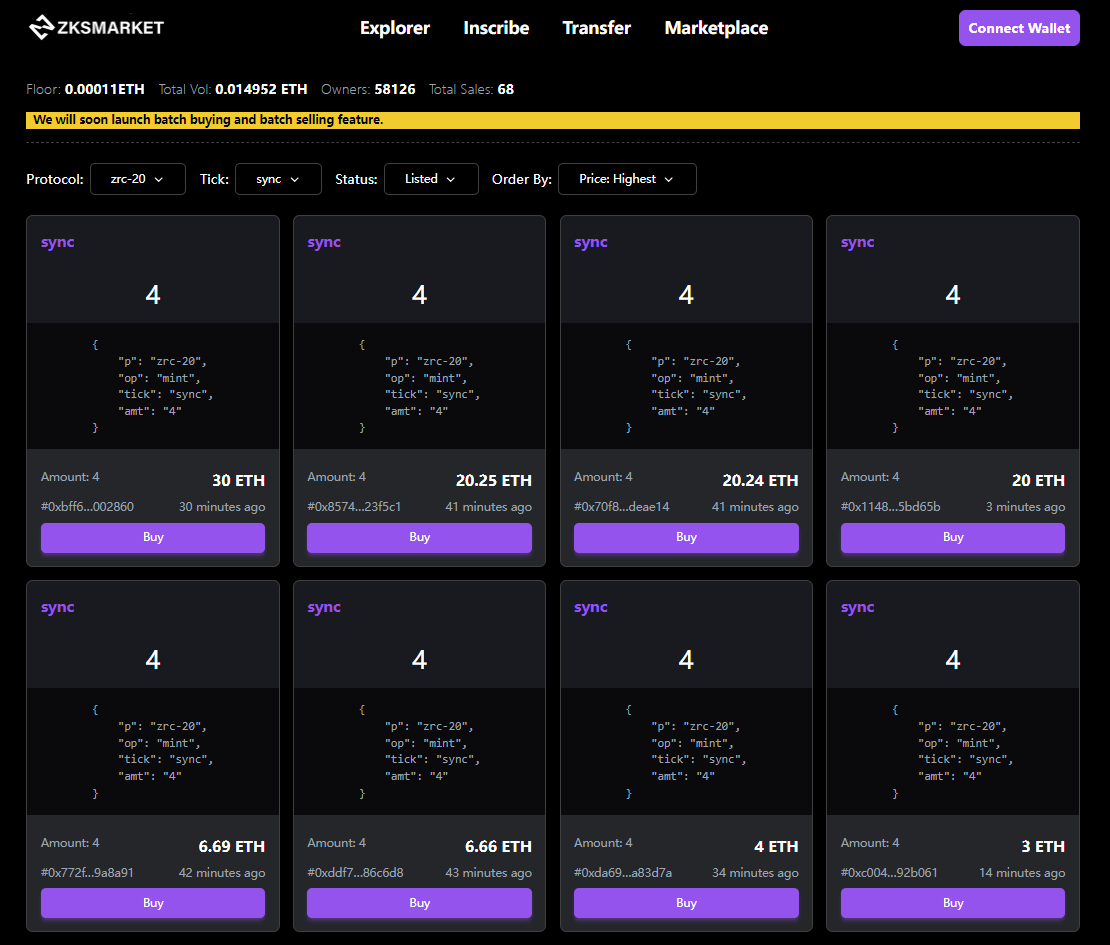1110x945 pixels.
Task: Click the sync title on 30 ETH card
Action: pyautogui.click(x=57, y=243)
